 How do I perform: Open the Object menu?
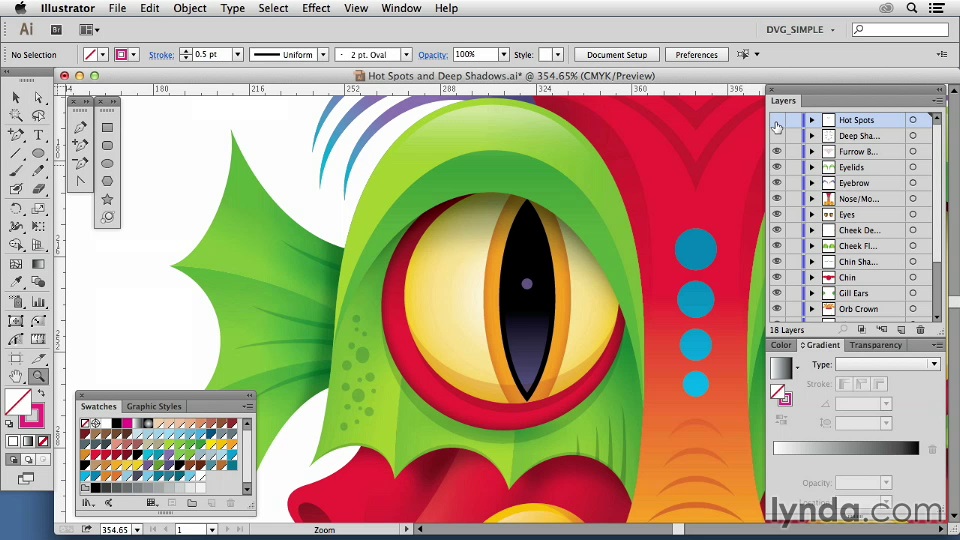(x=190, y=8)
